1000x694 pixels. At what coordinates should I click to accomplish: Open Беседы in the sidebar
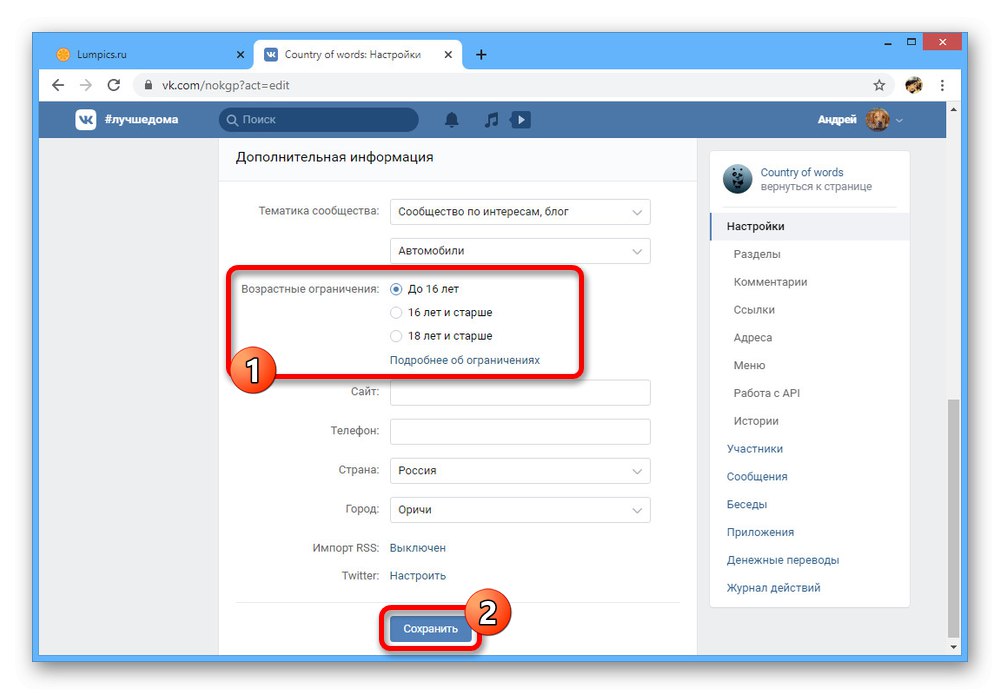(747, 504)
